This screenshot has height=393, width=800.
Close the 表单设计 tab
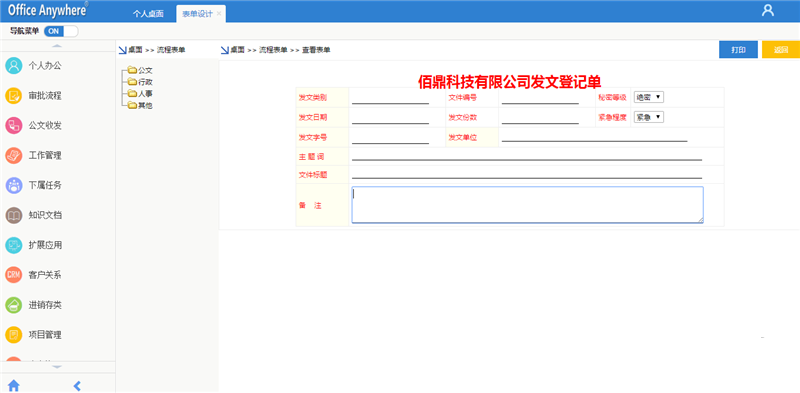click(219, 14)
